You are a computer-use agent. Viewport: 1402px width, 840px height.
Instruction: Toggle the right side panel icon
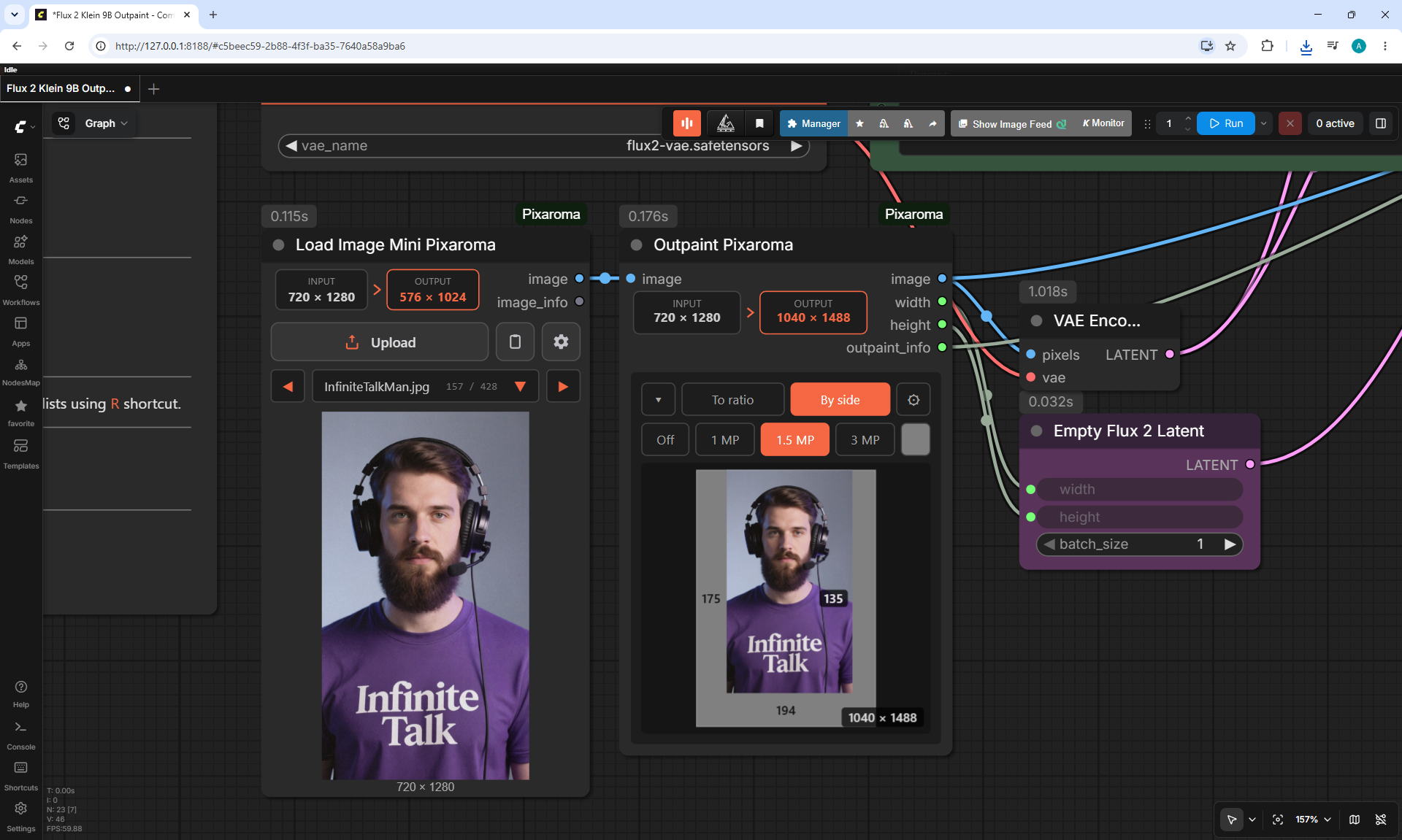click(x=1381, y=123)
